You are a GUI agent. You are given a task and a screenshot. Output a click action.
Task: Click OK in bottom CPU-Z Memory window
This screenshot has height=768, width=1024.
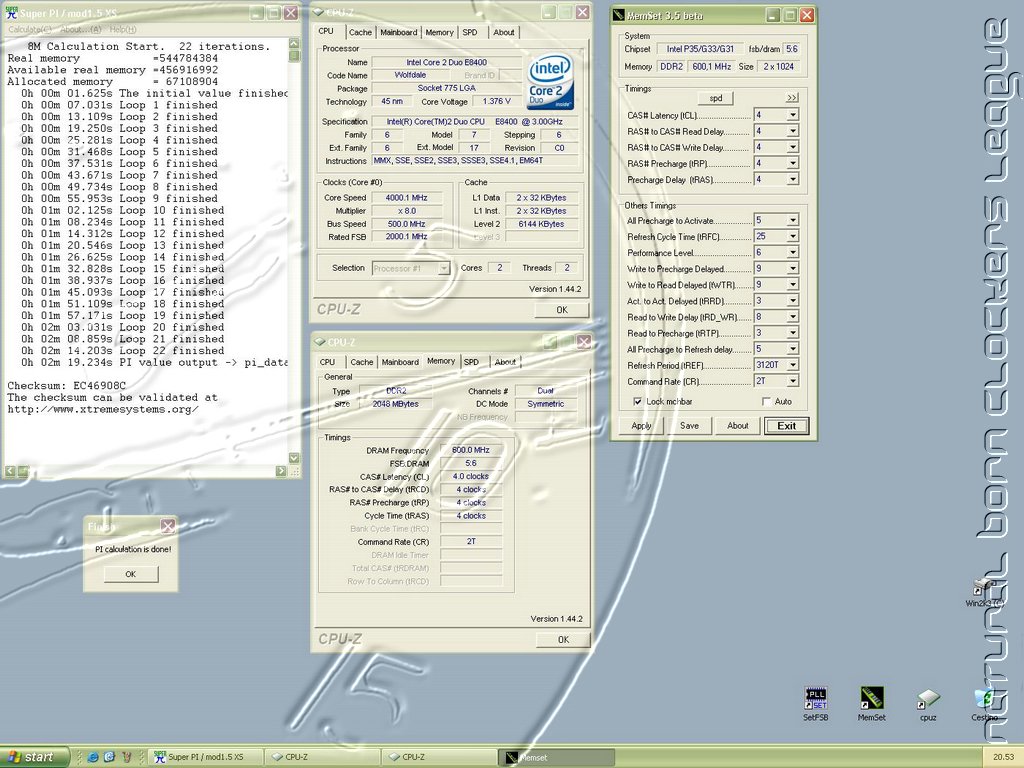coord(563,639)
